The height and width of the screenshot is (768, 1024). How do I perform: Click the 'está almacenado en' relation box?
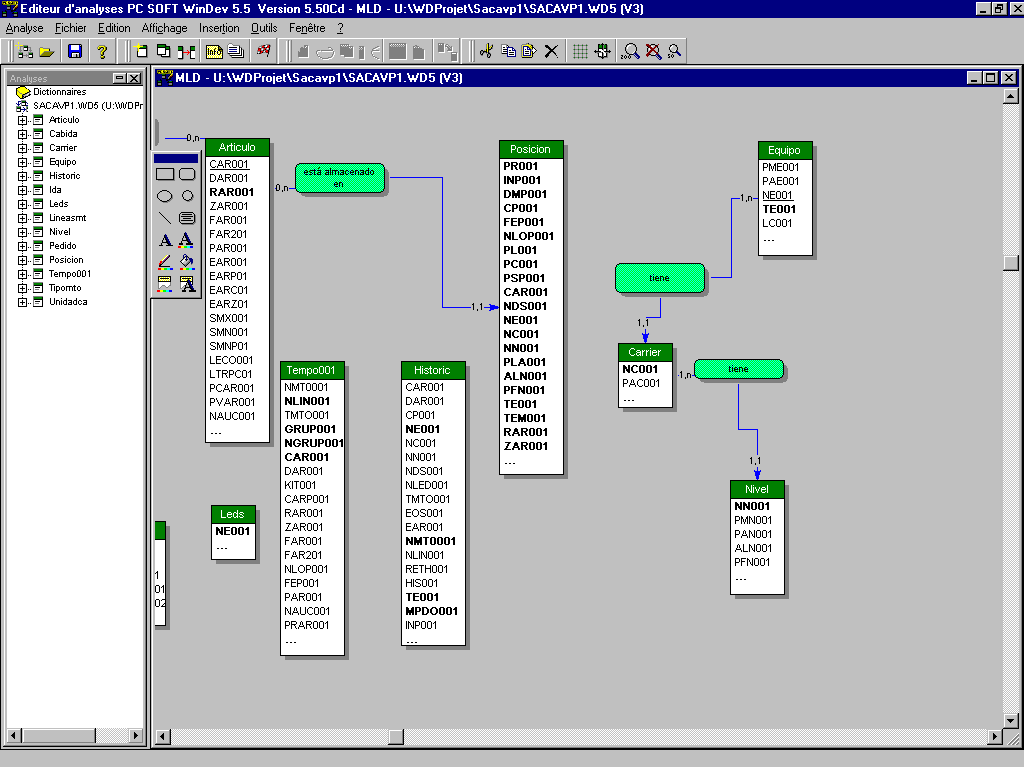point(339,178)
